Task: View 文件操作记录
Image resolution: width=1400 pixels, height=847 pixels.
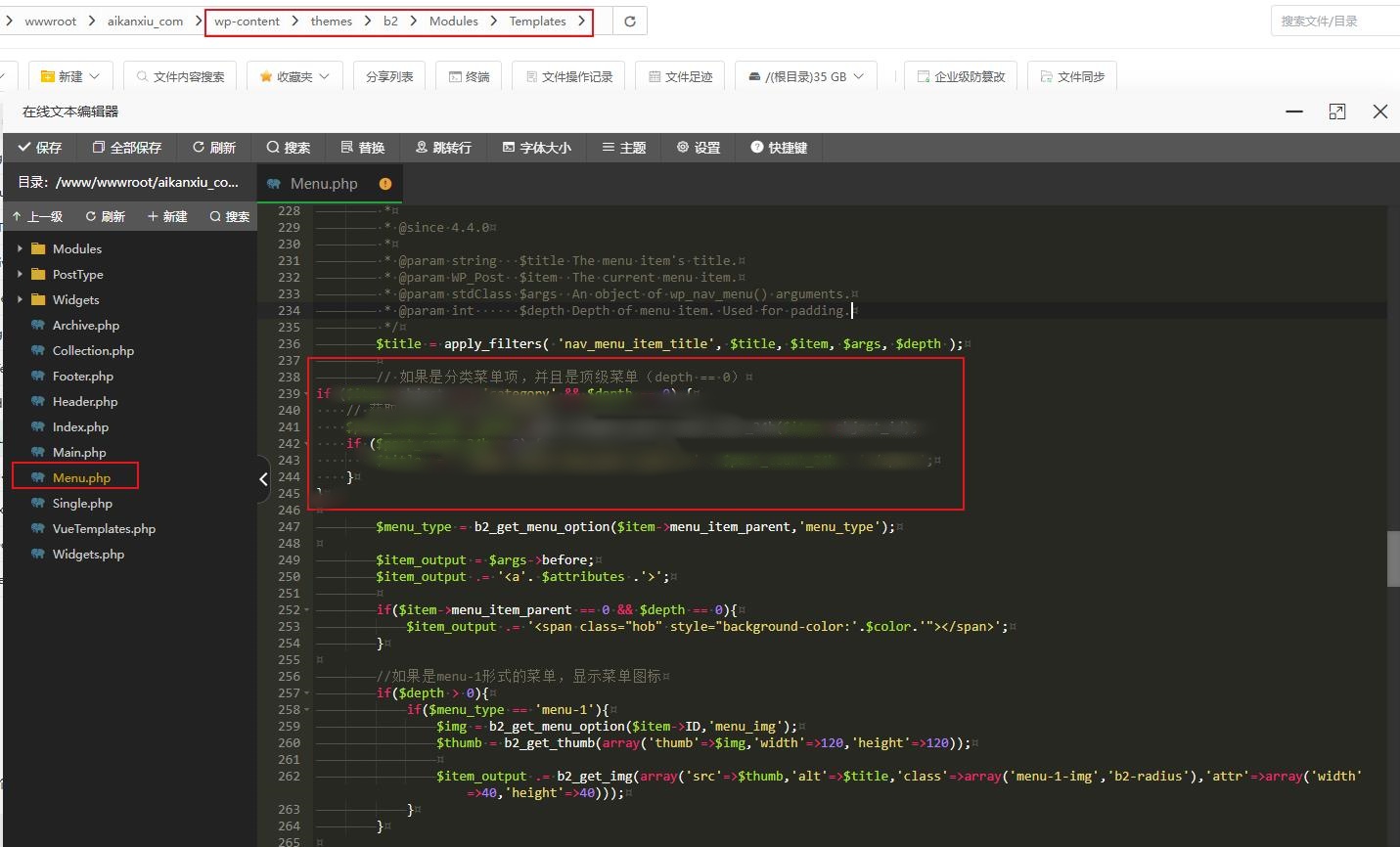Action: click(x=568, y=76)
